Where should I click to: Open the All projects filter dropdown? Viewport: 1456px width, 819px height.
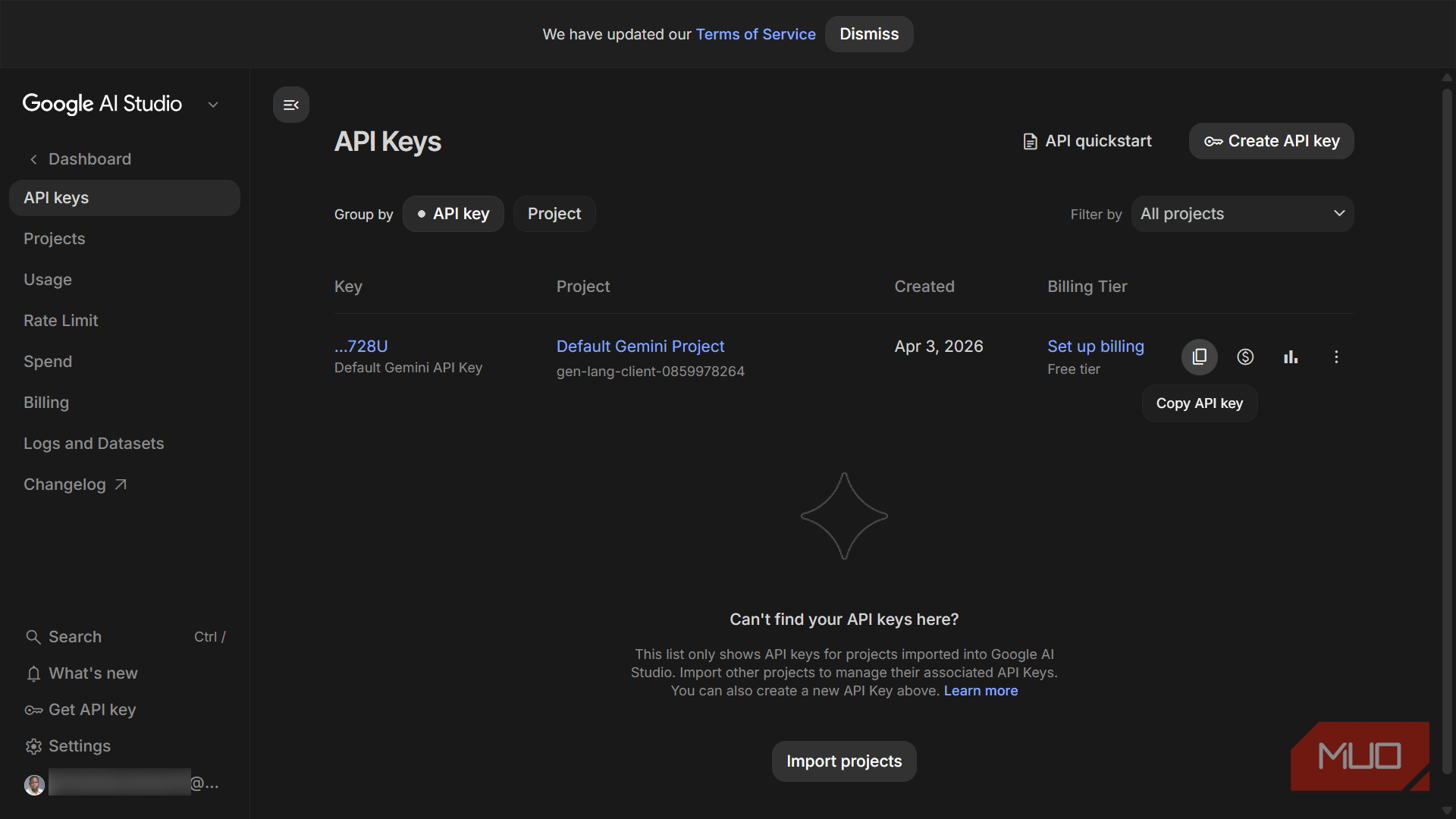tap(1242, 214)
